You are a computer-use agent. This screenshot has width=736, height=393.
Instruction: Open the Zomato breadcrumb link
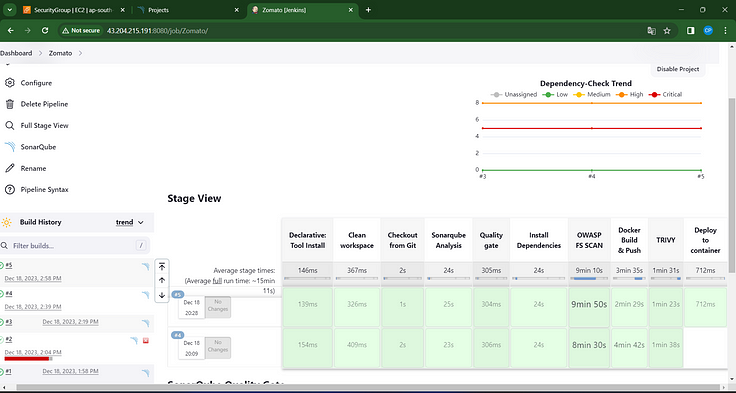pos(61,53)
